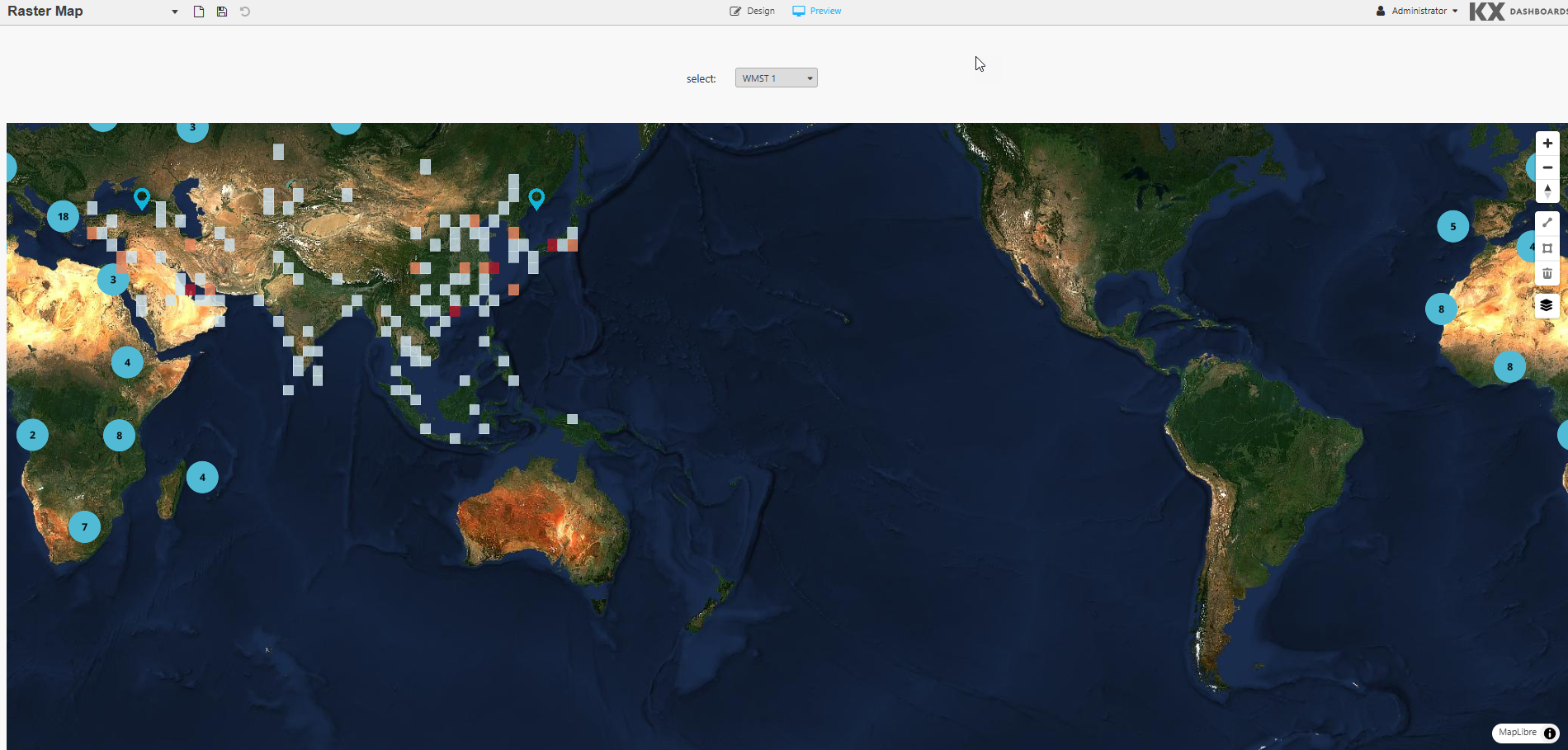
Task: Create a new dashboard document
Action: coord(199,12)
